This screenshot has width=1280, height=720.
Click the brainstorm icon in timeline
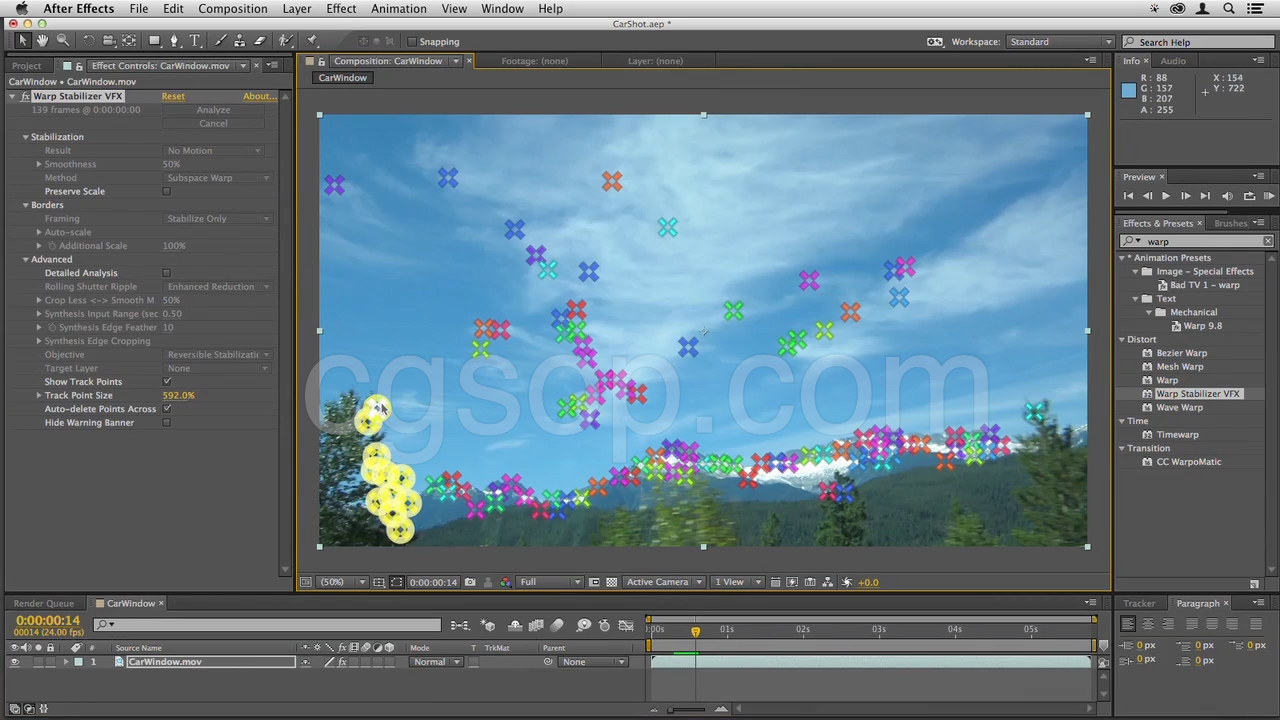pyautogui.click(x=584, y=625)
